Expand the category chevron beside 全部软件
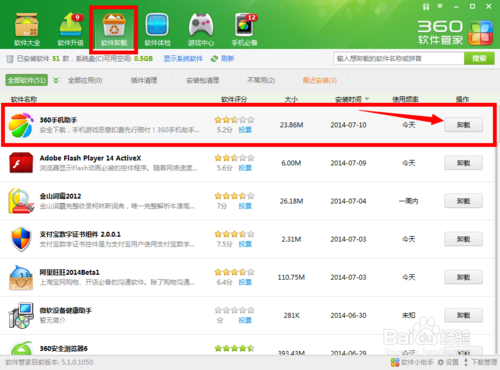Screen dimensions: 500x370 56,80
